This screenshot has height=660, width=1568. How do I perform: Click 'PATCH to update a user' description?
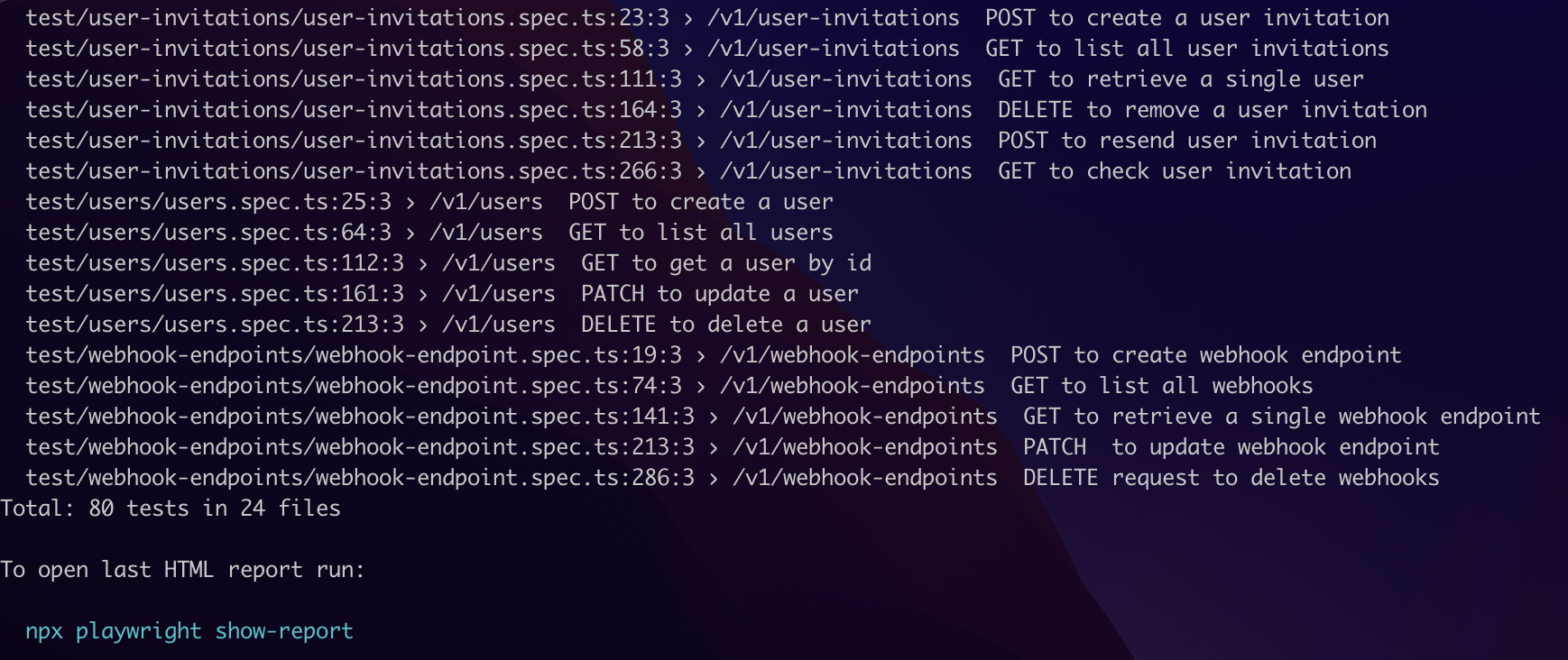720,294
